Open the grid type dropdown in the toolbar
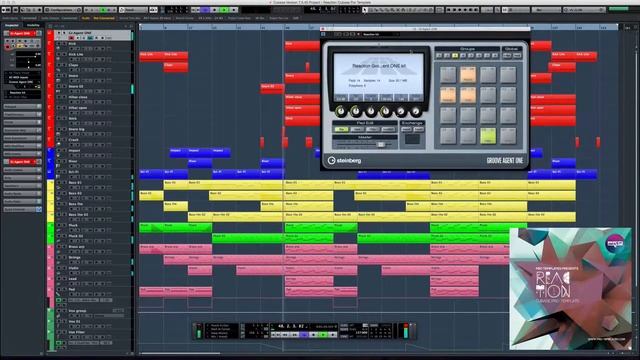640x360 pixels. (x=547, y=10)
